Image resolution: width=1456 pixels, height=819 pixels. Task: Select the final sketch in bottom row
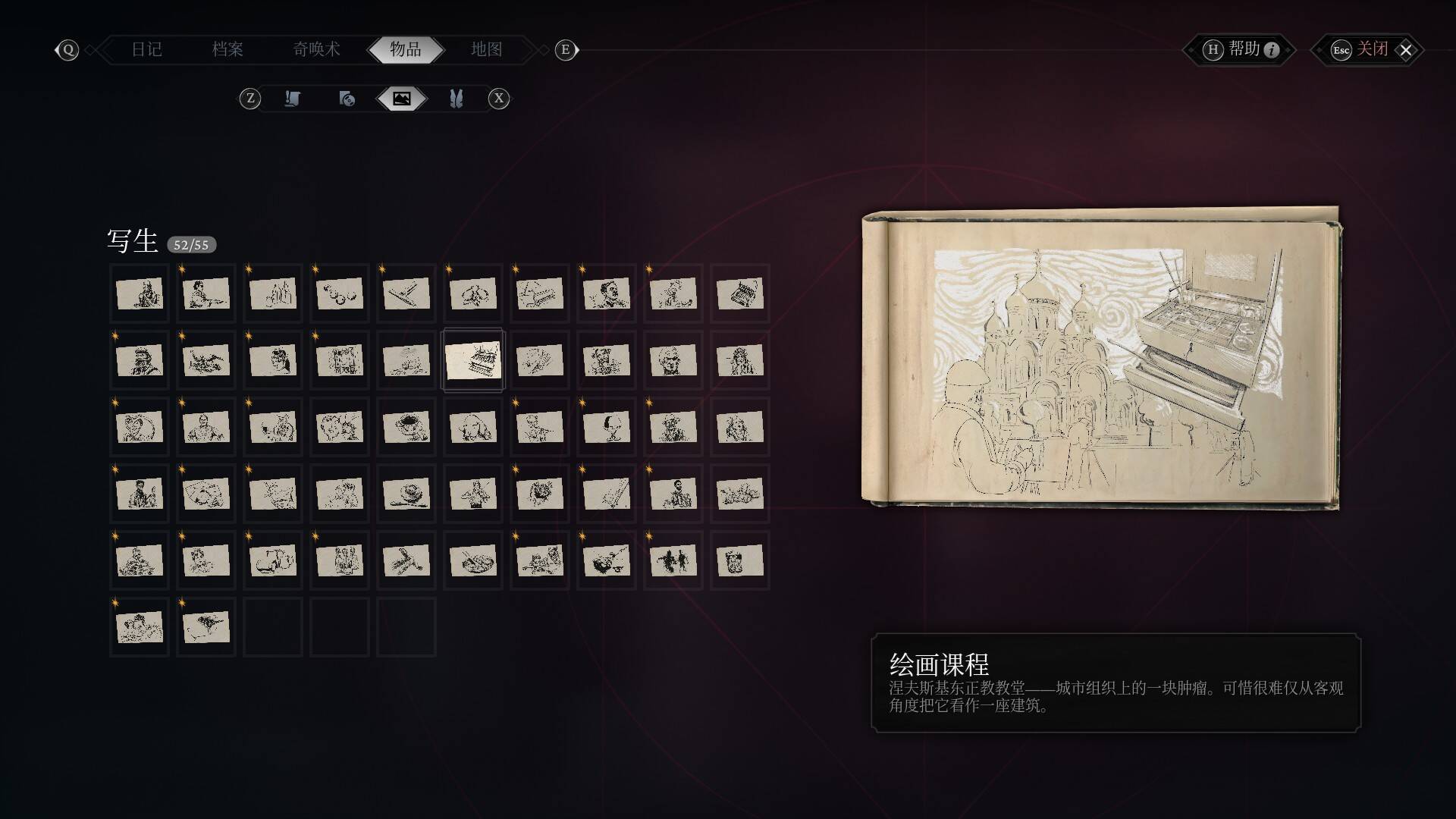[x=206, y=627]
